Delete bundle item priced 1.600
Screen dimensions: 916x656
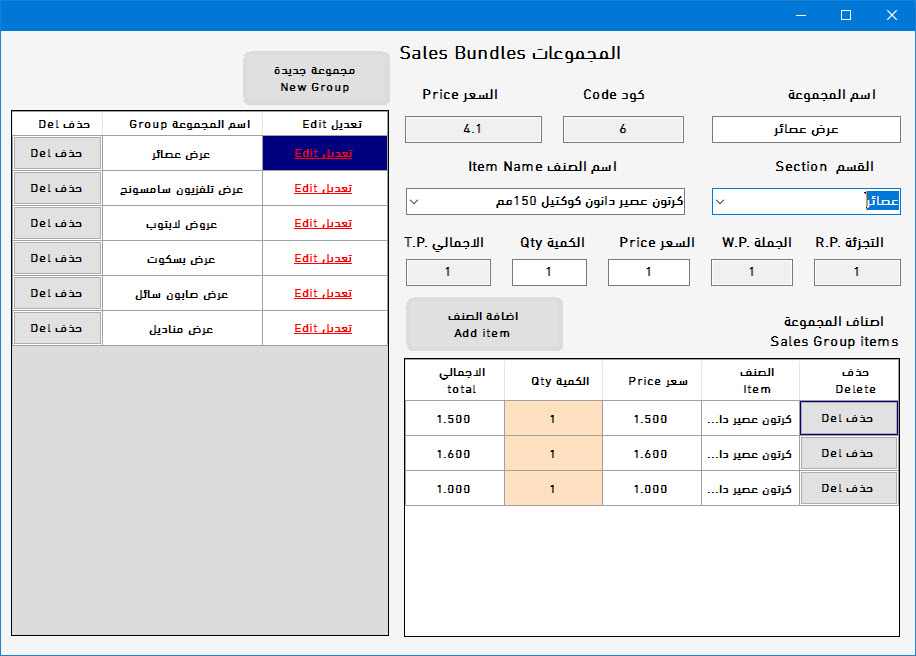point(848,453)
